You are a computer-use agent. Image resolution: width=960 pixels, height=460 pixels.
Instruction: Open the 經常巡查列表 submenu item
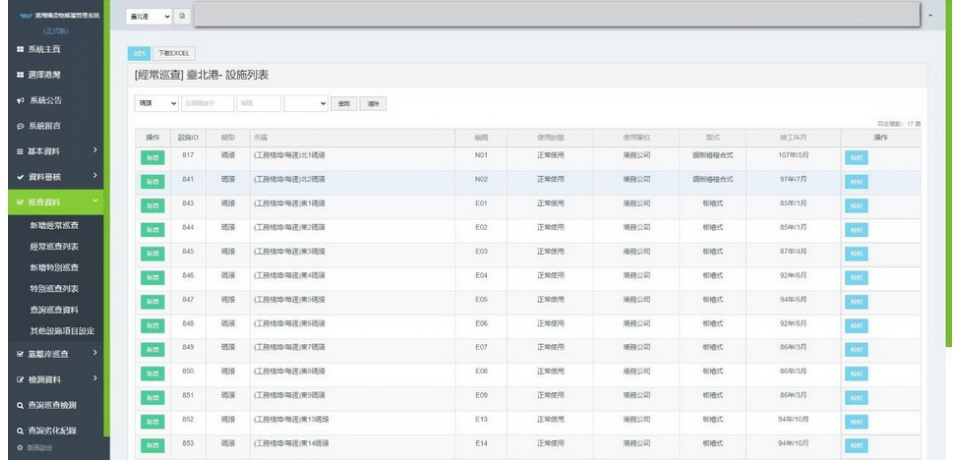[58, 246]
